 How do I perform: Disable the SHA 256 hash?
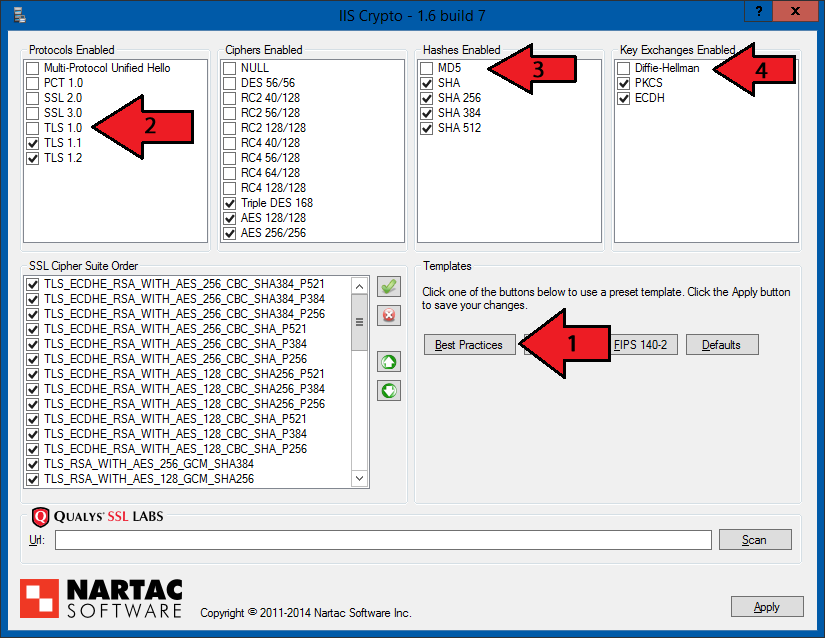(x=427, y=98)
